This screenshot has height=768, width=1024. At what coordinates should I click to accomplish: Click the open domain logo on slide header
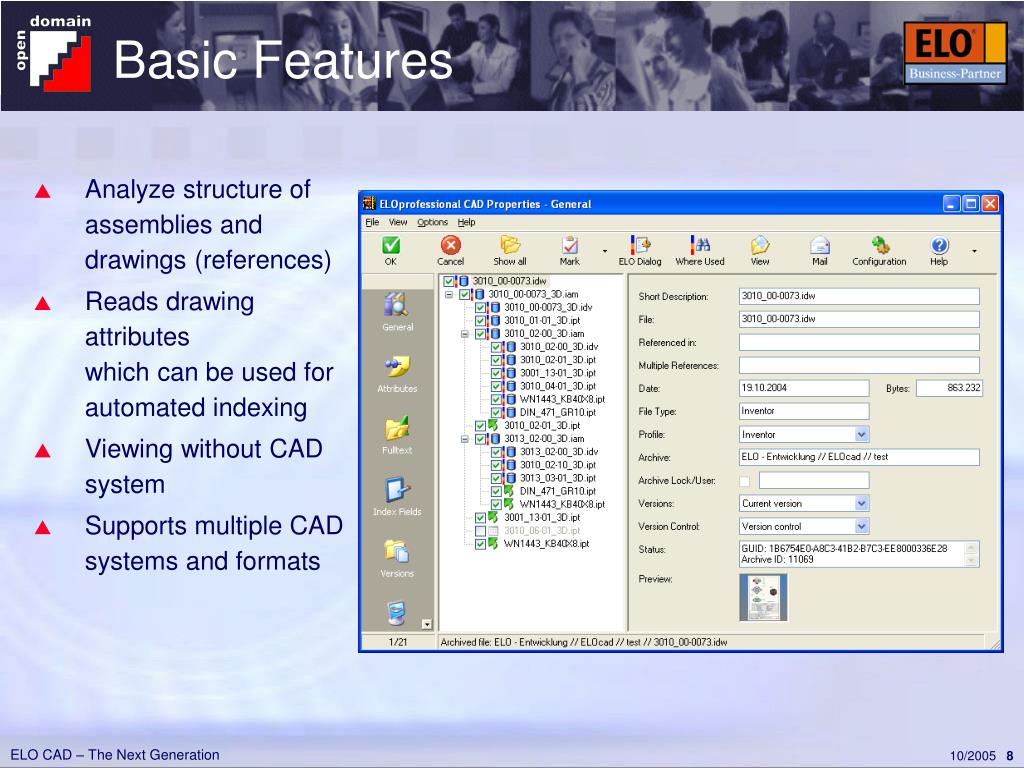click(x=54, y=54)
